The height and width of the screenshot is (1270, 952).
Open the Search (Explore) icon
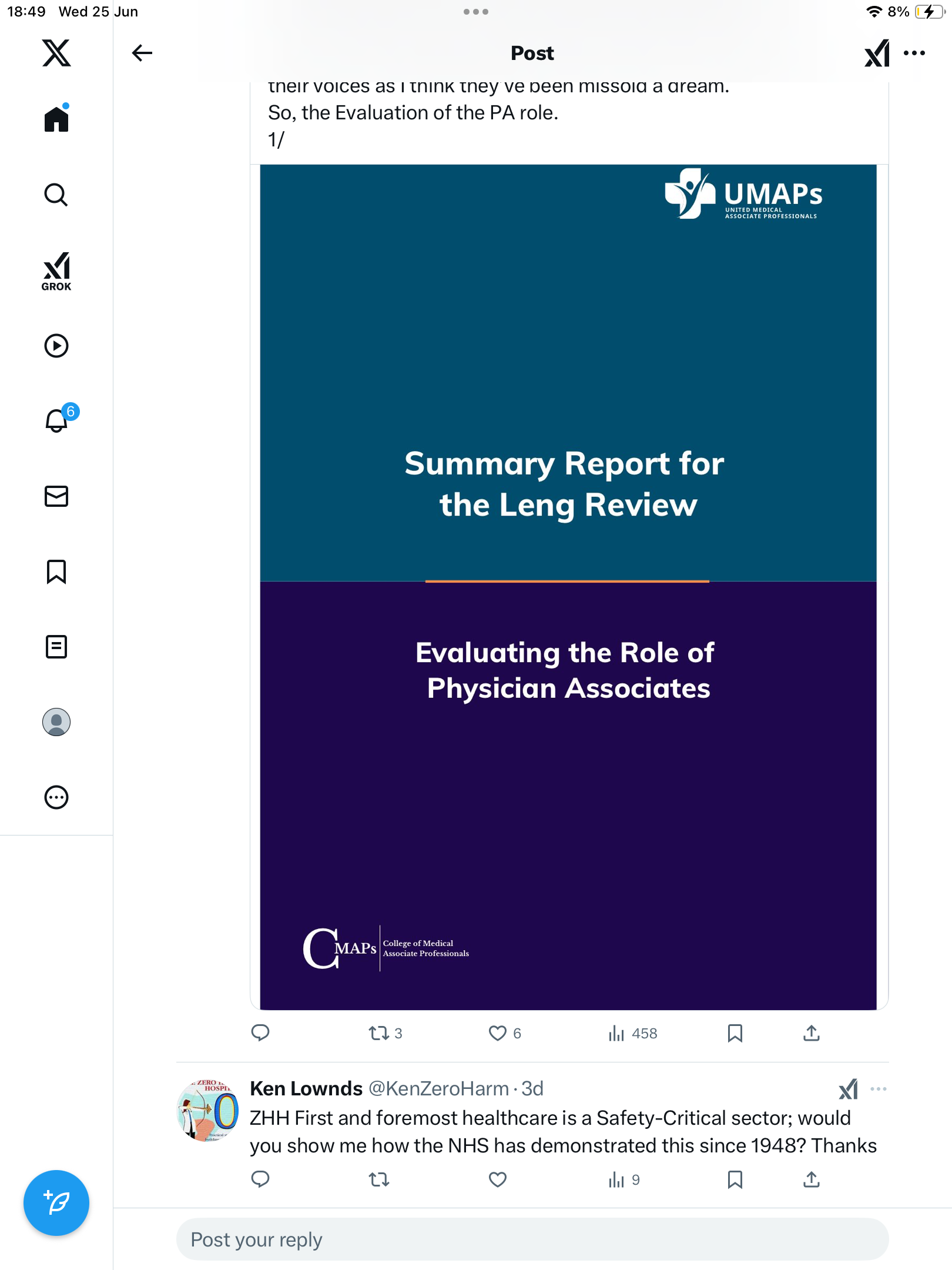(56, 195)
